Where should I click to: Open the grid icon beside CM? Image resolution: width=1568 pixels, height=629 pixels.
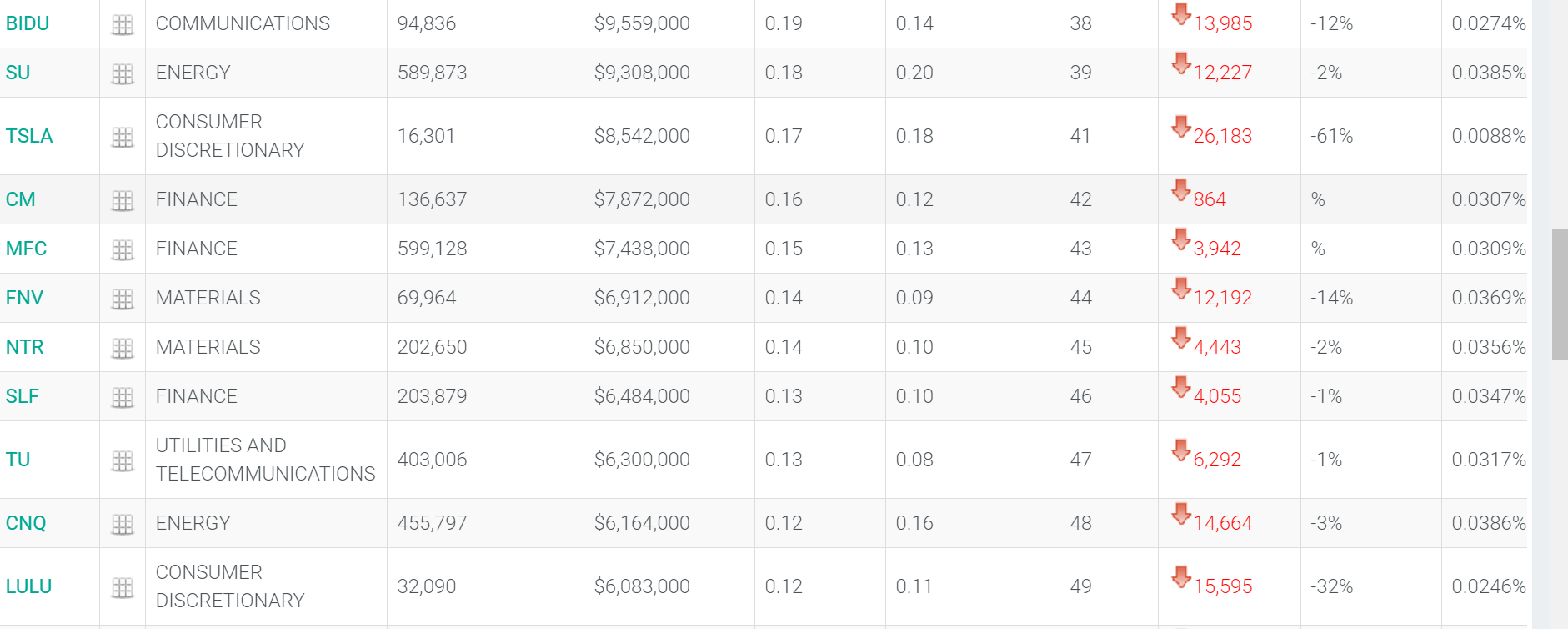point(123,201)
